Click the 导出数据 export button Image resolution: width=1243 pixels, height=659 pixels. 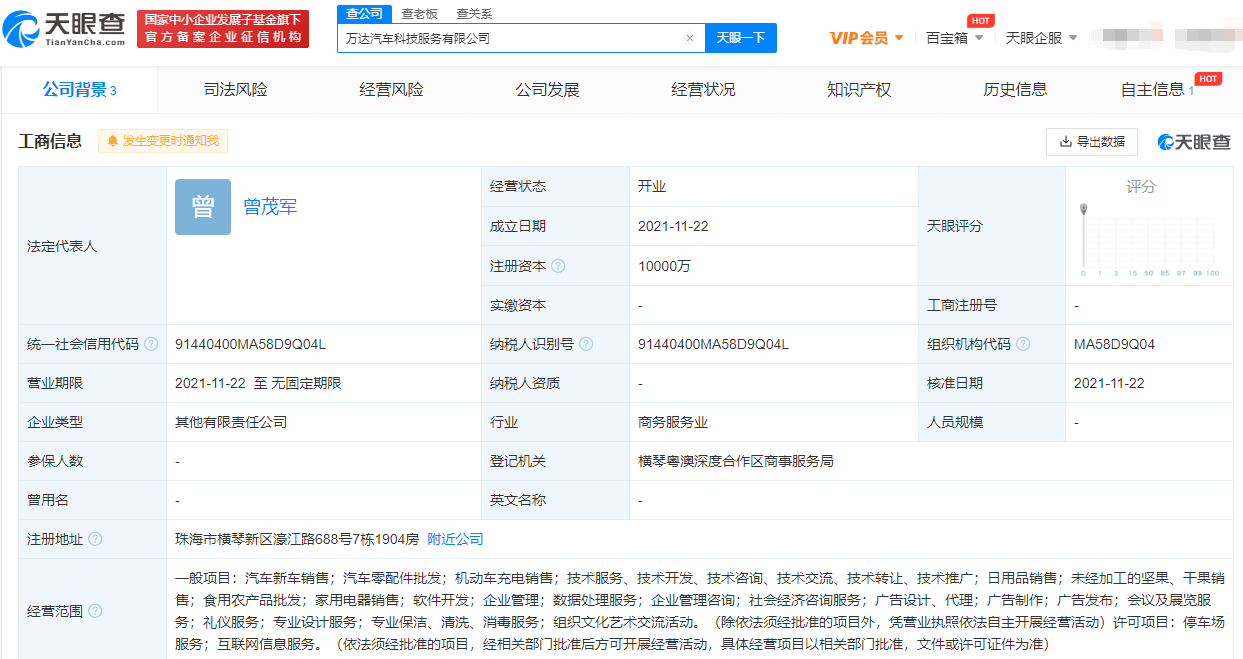click(1091, 142)
